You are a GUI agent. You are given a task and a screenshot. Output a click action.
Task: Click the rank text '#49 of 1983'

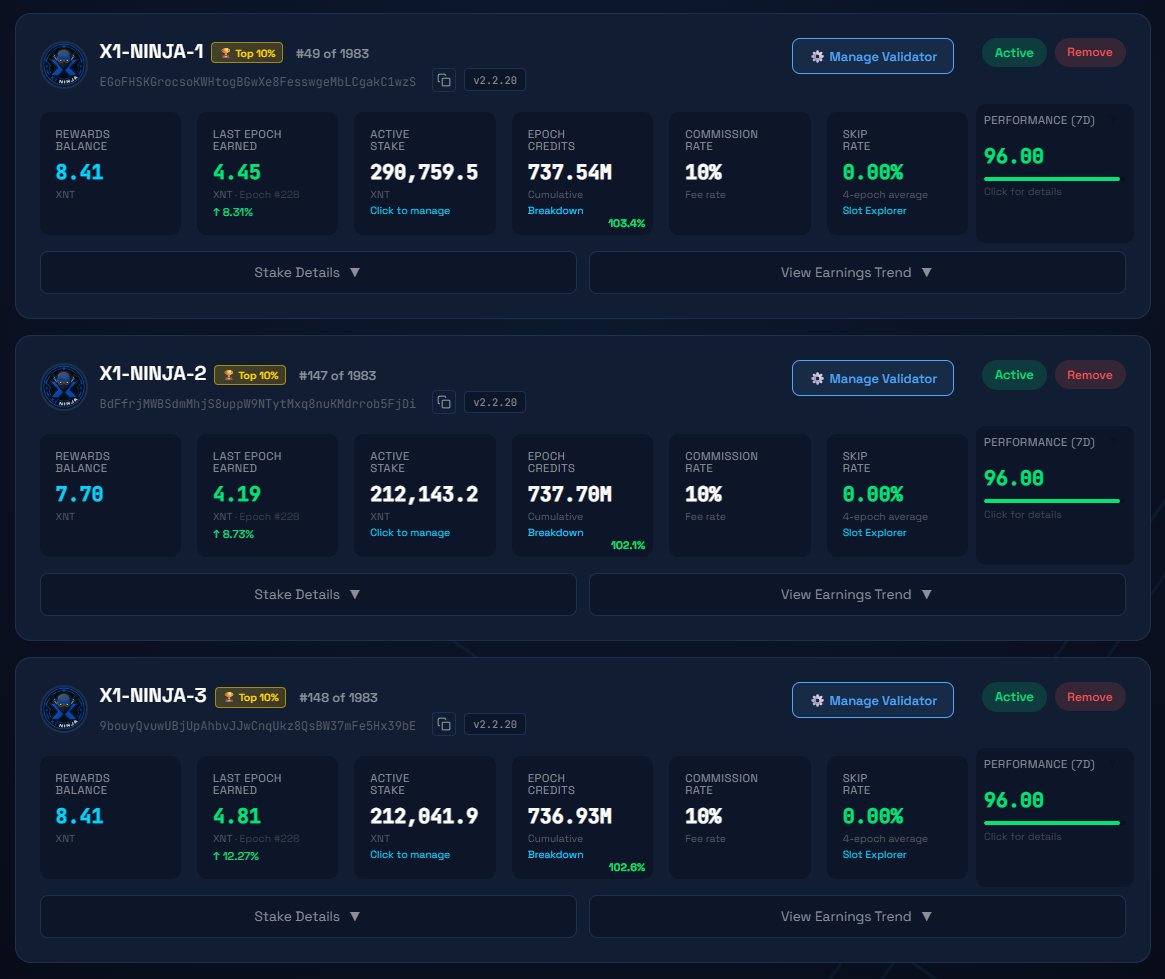coord(332,53)
